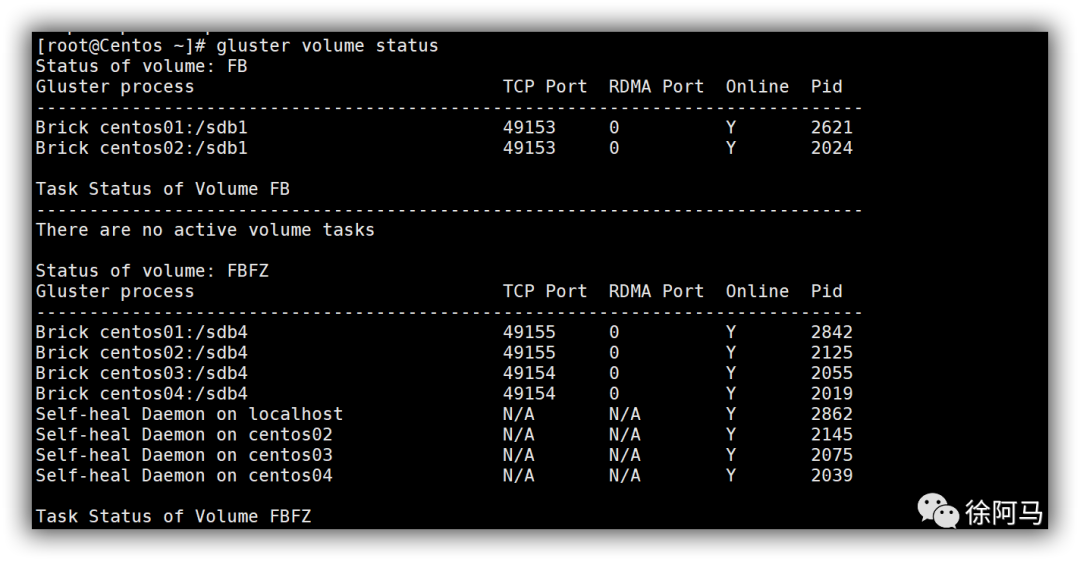The height and width of the screenshot is (561, 1080).
Task: Click 'Task Status of Volume FBFZ' heading
Action: pos(173,516)
